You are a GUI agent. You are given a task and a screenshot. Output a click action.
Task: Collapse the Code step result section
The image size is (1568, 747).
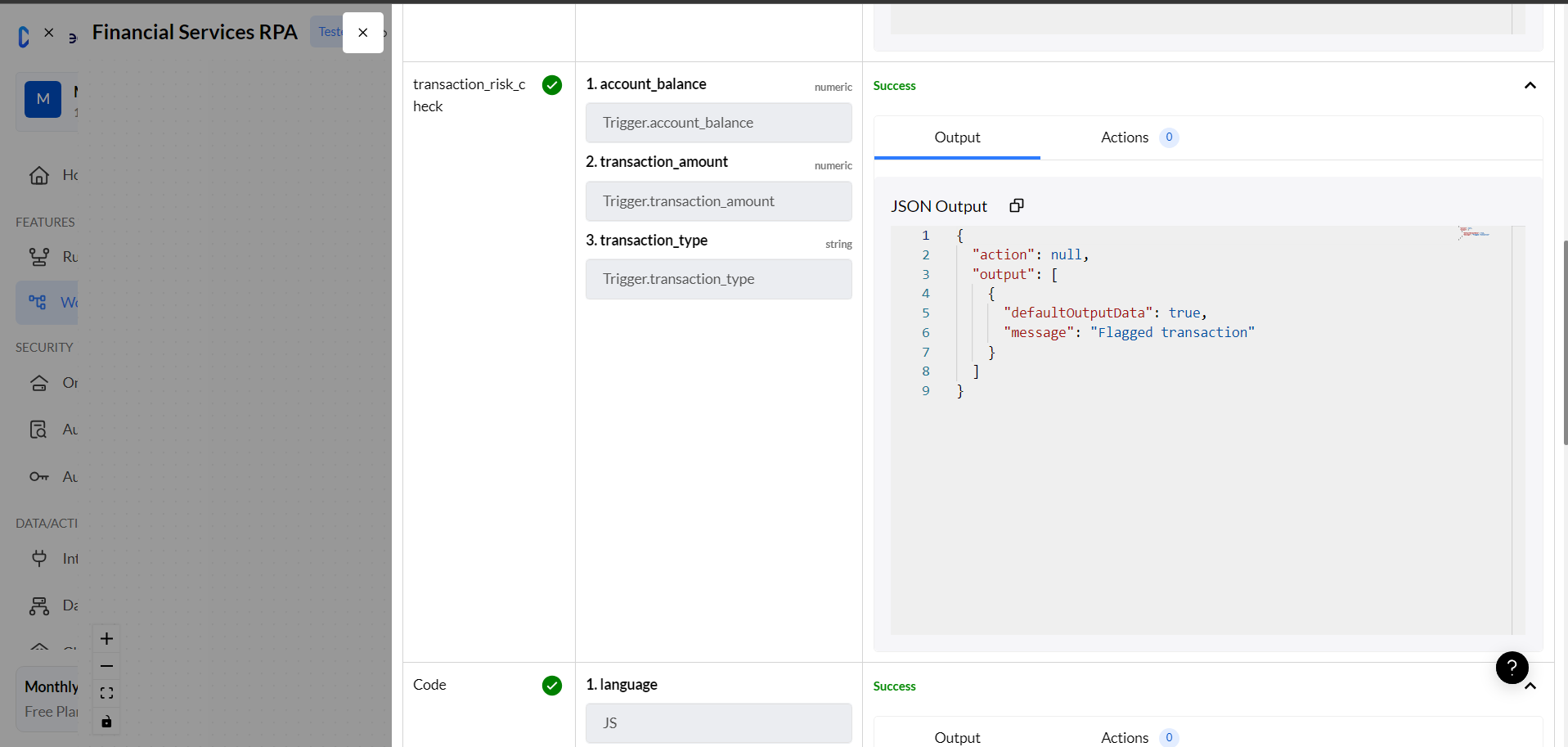1531,686
